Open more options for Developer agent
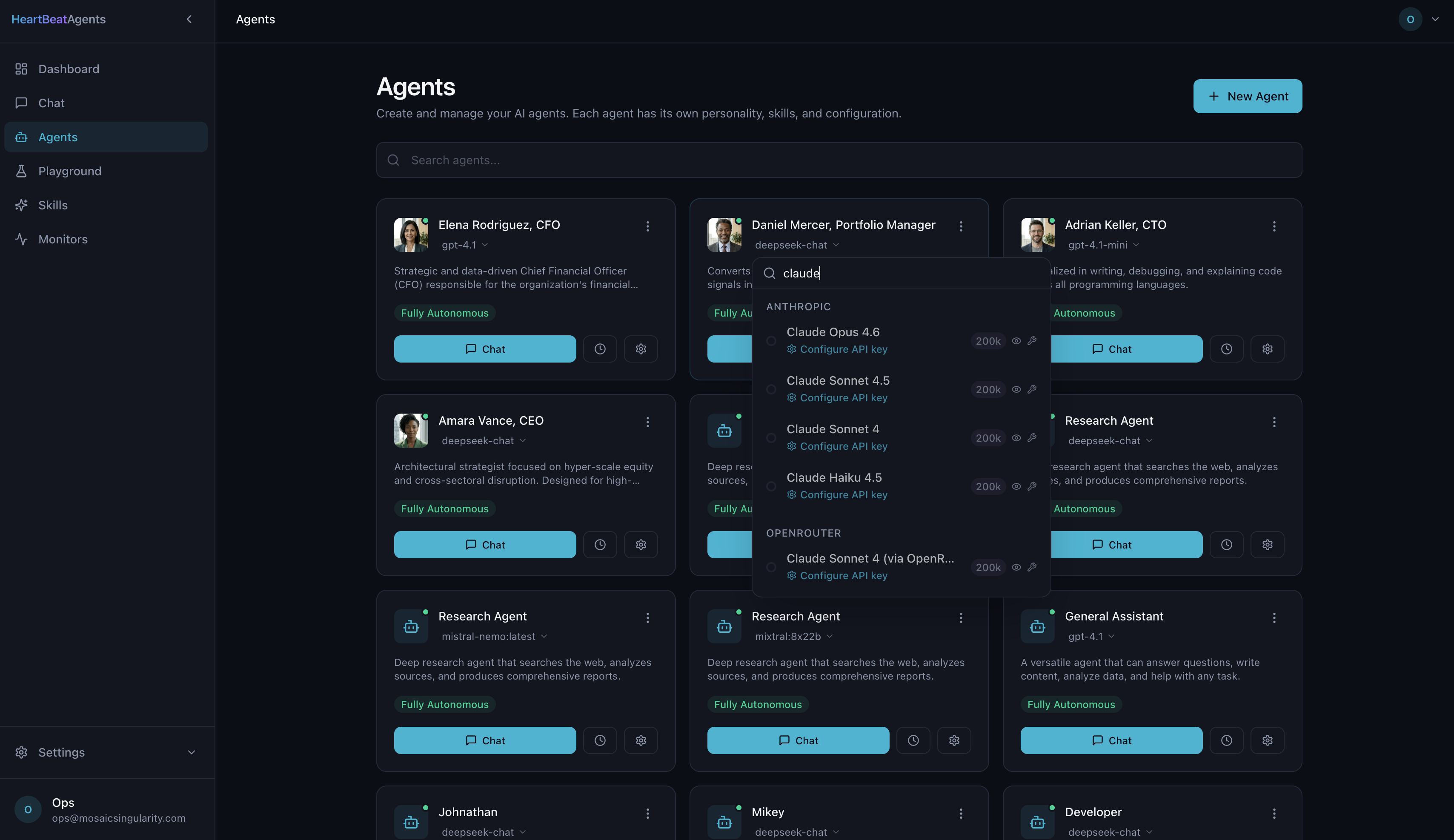1454x840 pixels. [1274, 814]
